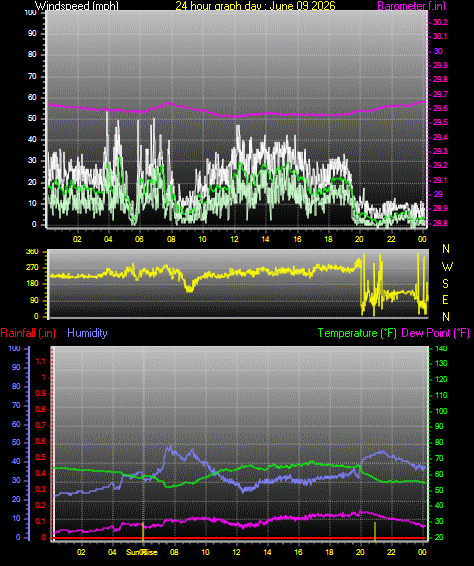Click the Rainfall (.in) legend label

pos(28,333)
